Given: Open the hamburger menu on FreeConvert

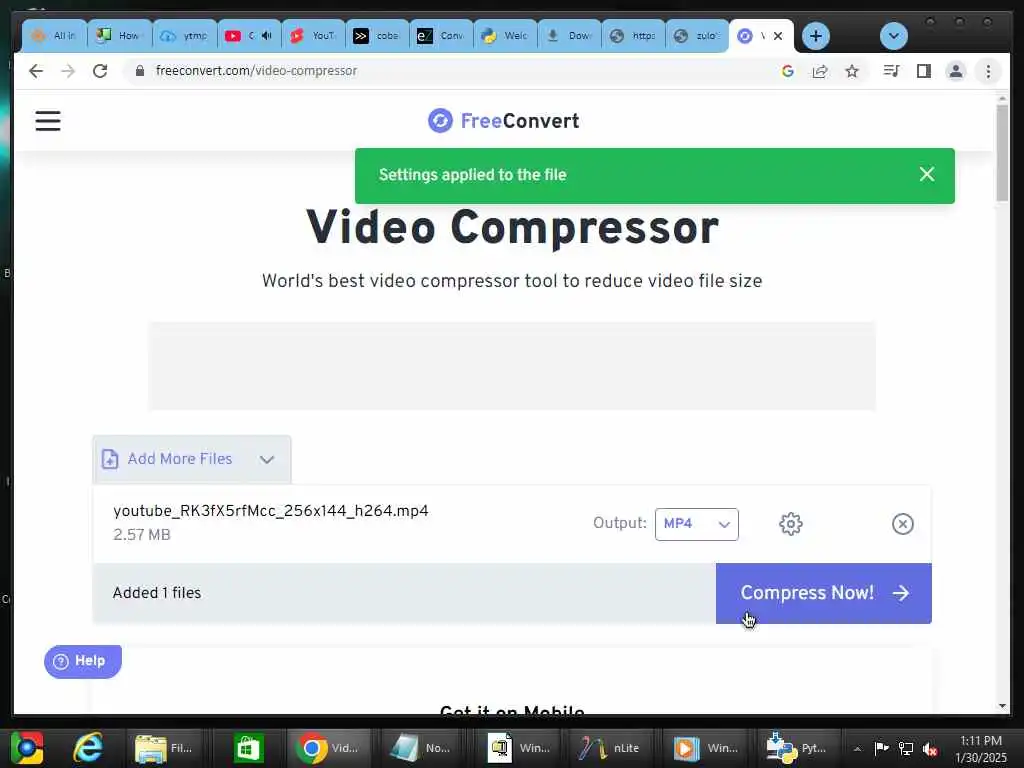Looking at the screenshot, I should coord(48,121).
